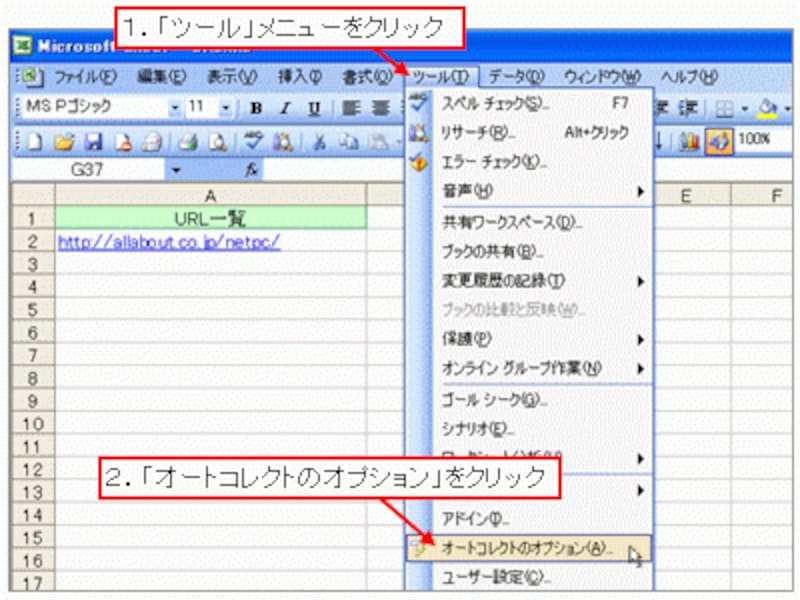Open the データ(D) menu
This screenshot has width=800, height=600.
[x=516, y=77]
